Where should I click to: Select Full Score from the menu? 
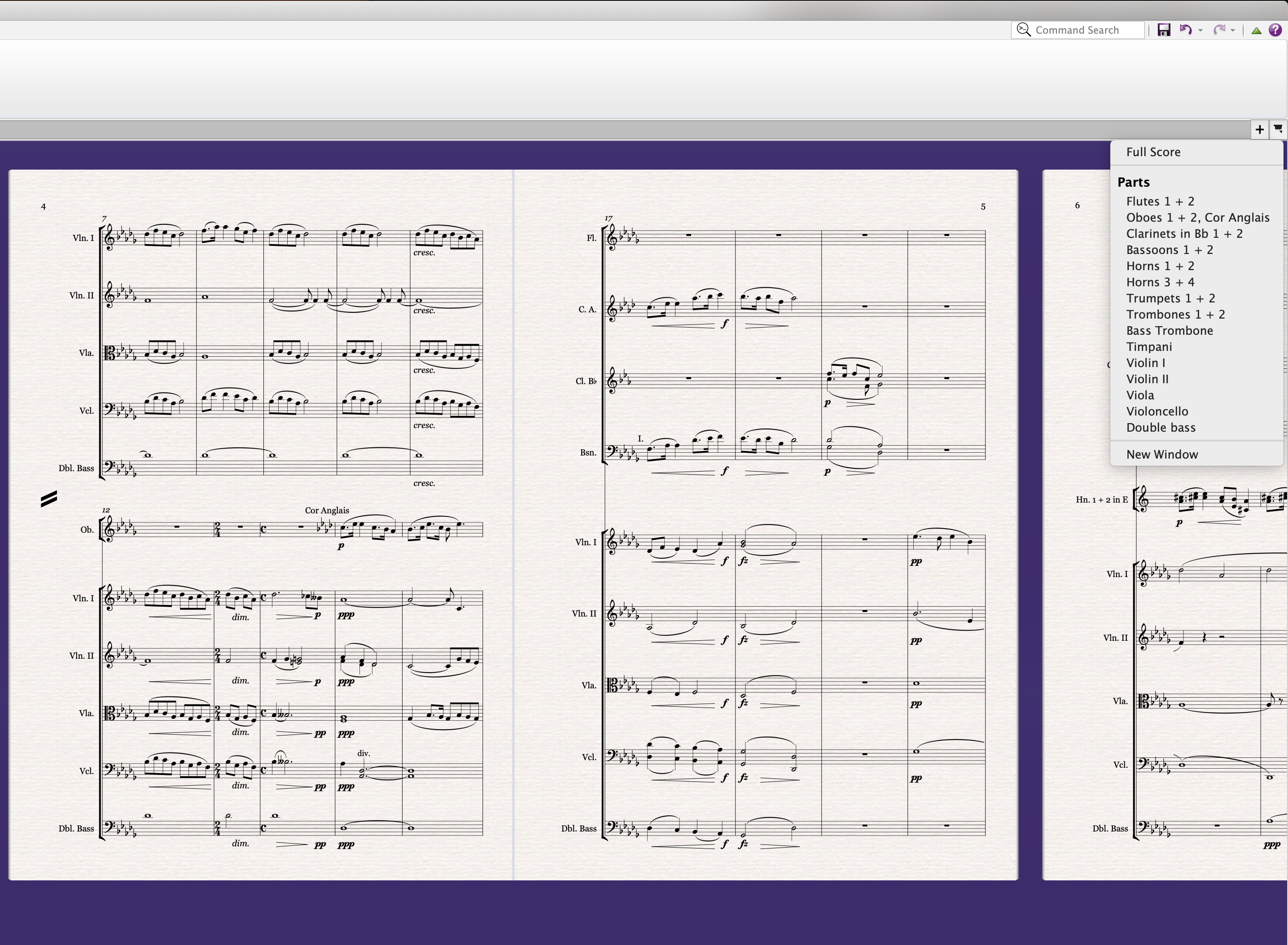coord(1153,152)
